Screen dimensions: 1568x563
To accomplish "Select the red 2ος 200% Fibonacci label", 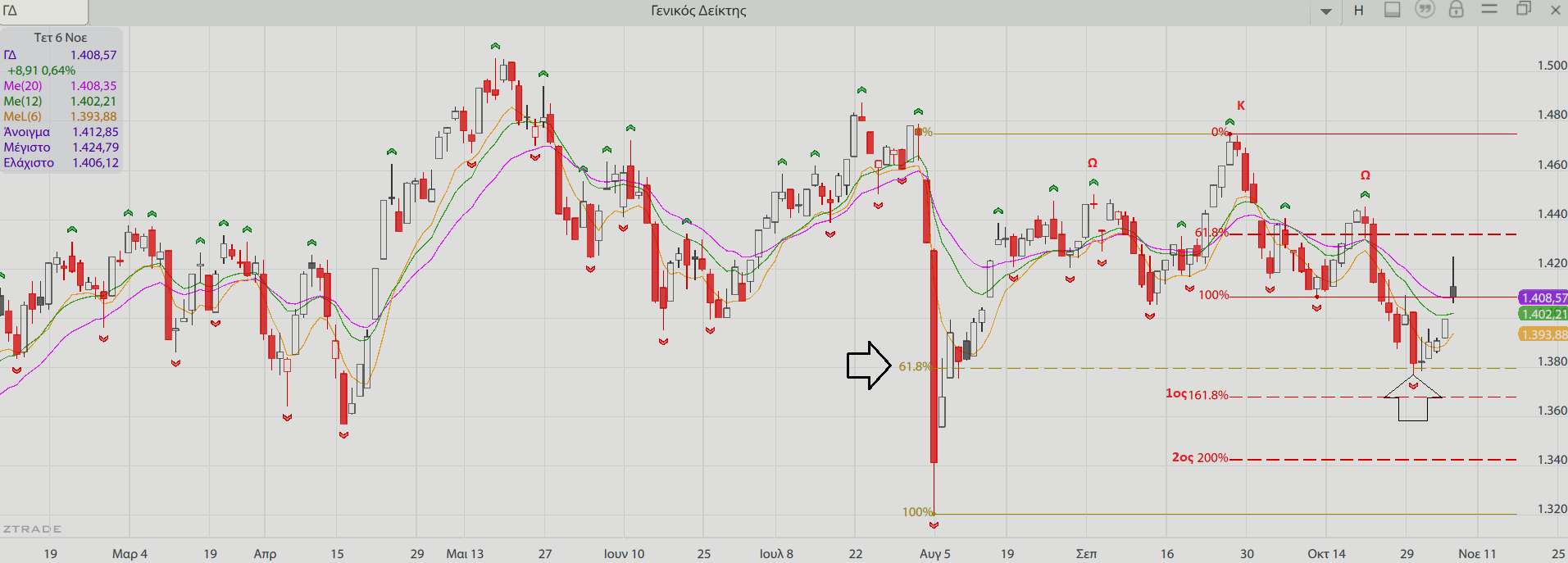I will point(1200,457).
